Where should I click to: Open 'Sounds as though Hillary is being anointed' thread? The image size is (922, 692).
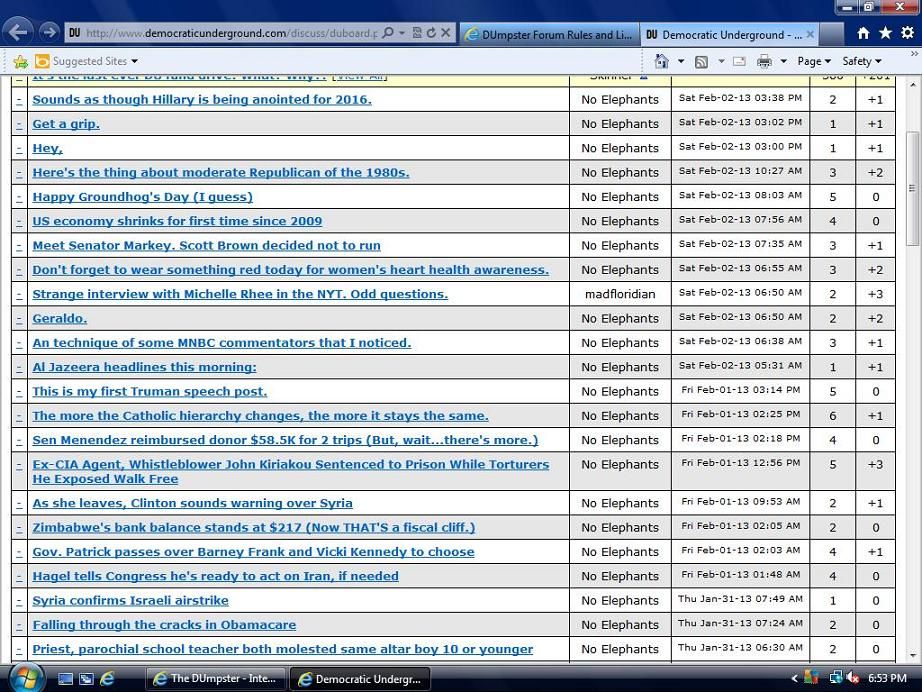pyautogui.click(x=202, y=99)
